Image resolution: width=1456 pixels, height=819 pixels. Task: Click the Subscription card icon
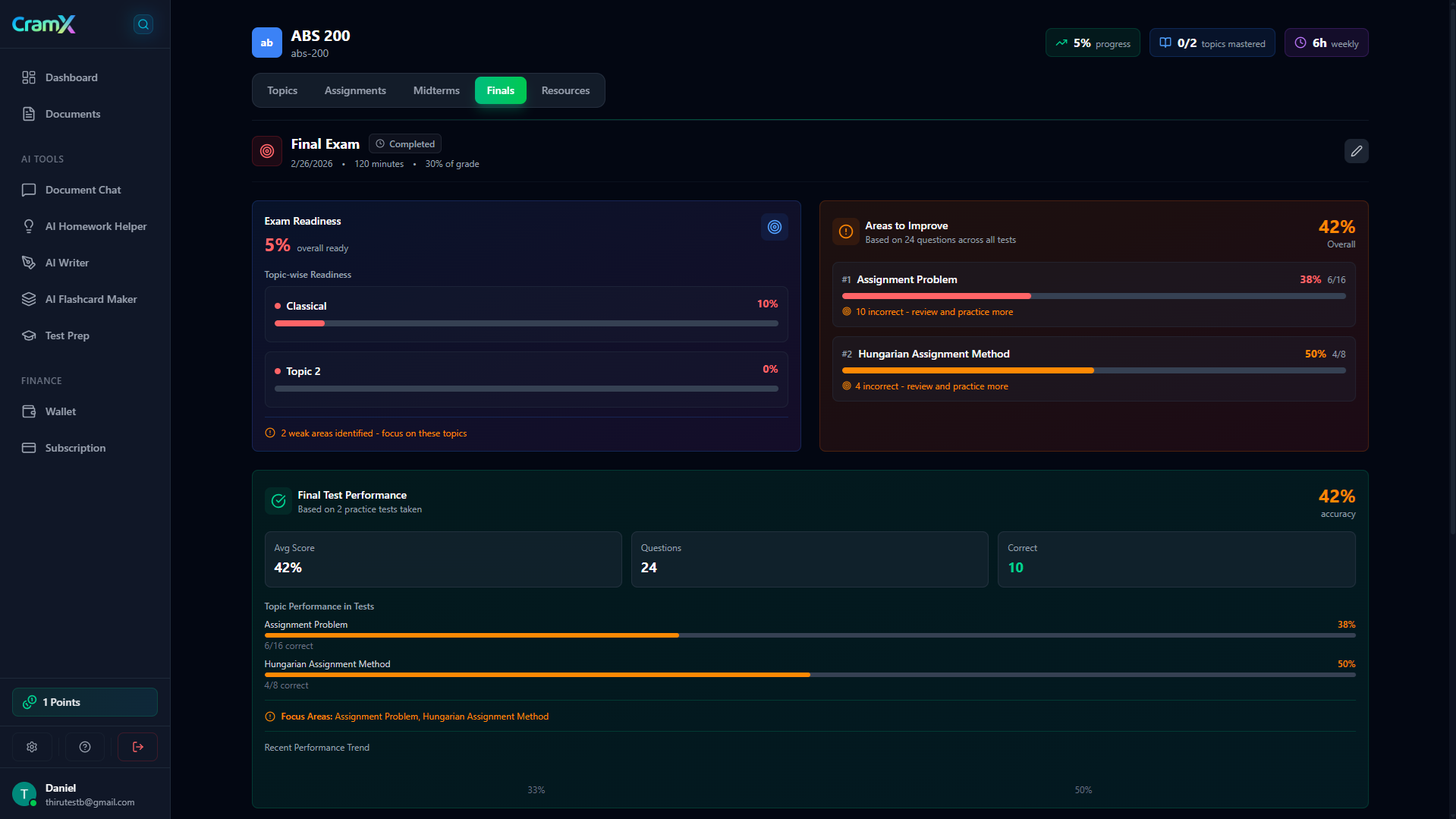pyautogui.click(x=29, y=448)
